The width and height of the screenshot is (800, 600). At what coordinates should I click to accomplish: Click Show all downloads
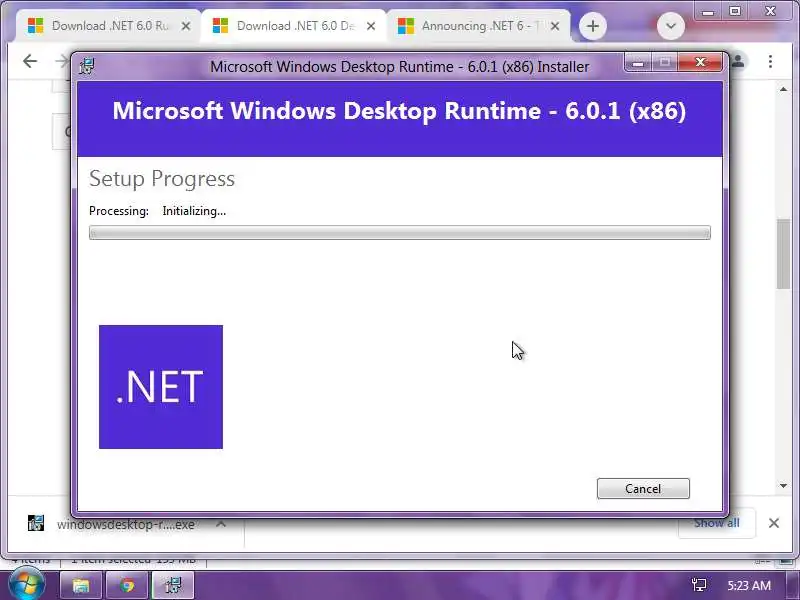(716, 523)
